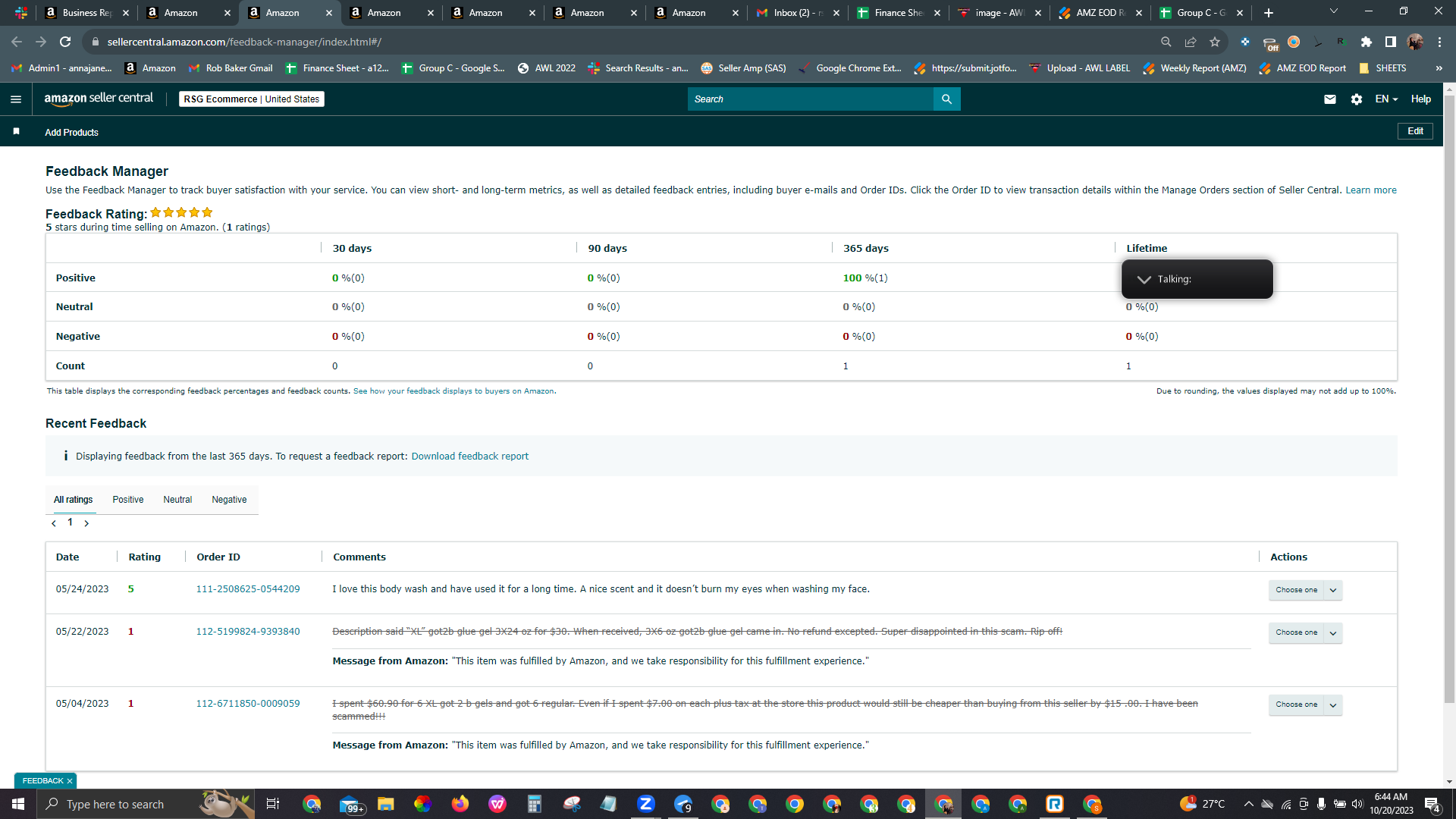Click the Learn more link
This screenshot has width=1456, height=819.
pos(1371,190)
